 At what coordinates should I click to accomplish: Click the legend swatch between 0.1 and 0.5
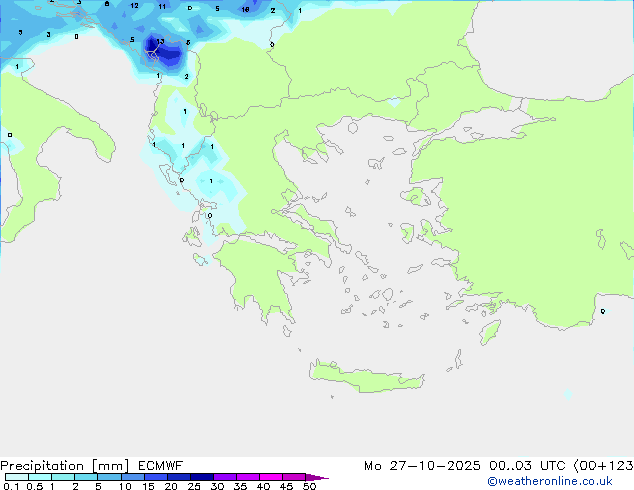(17, 477)
